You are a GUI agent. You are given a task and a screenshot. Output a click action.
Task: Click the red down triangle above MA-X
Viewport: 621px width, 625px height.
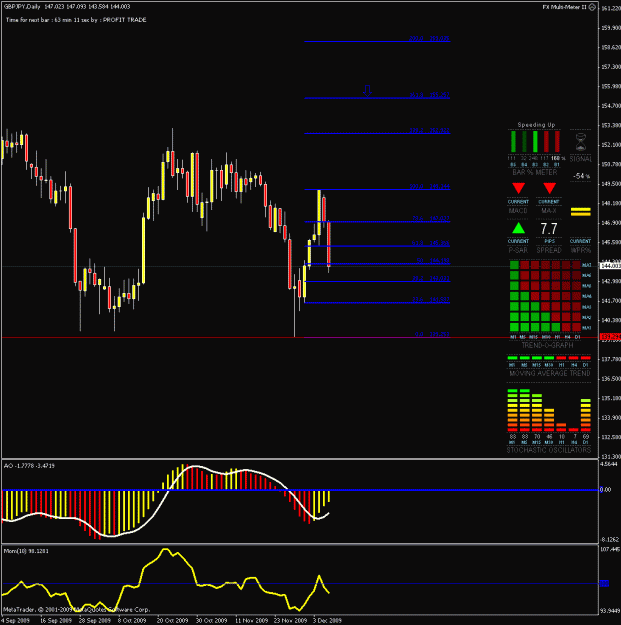tap(549, 188)
